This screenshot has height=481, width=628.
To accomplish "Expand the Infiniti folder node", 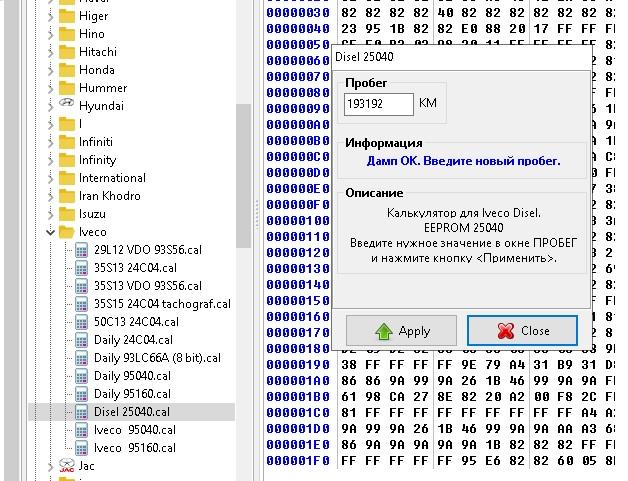I will [x=50, y=143].
